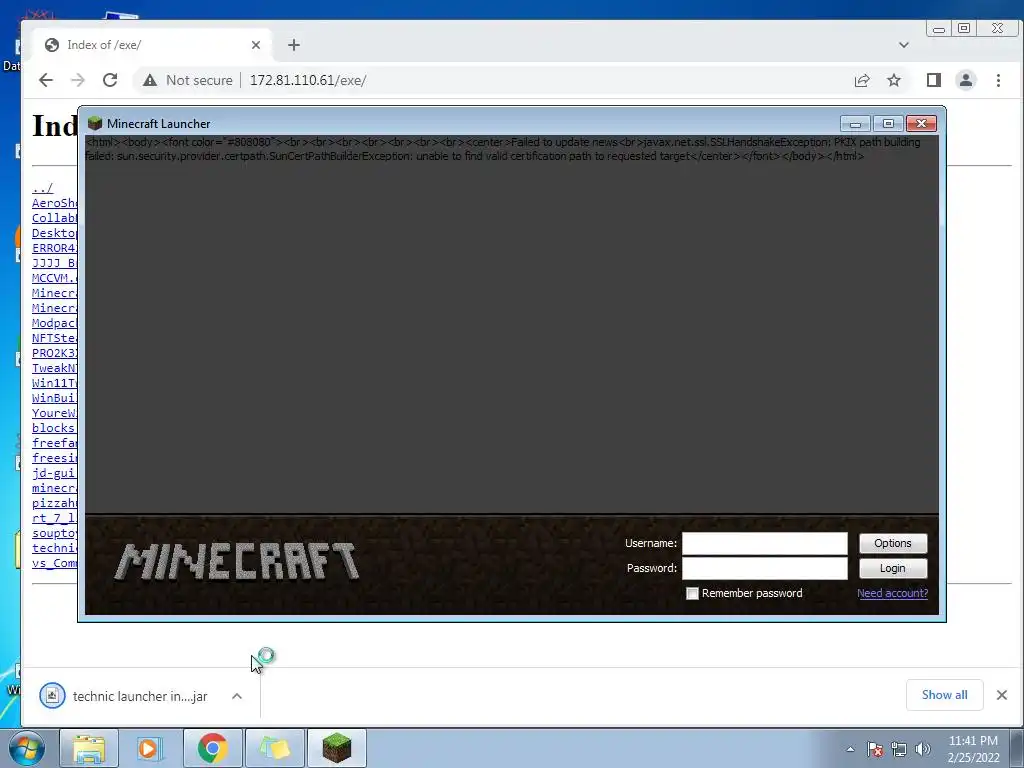Open Windows Media Player taskbar icon

tap(150, 748)
